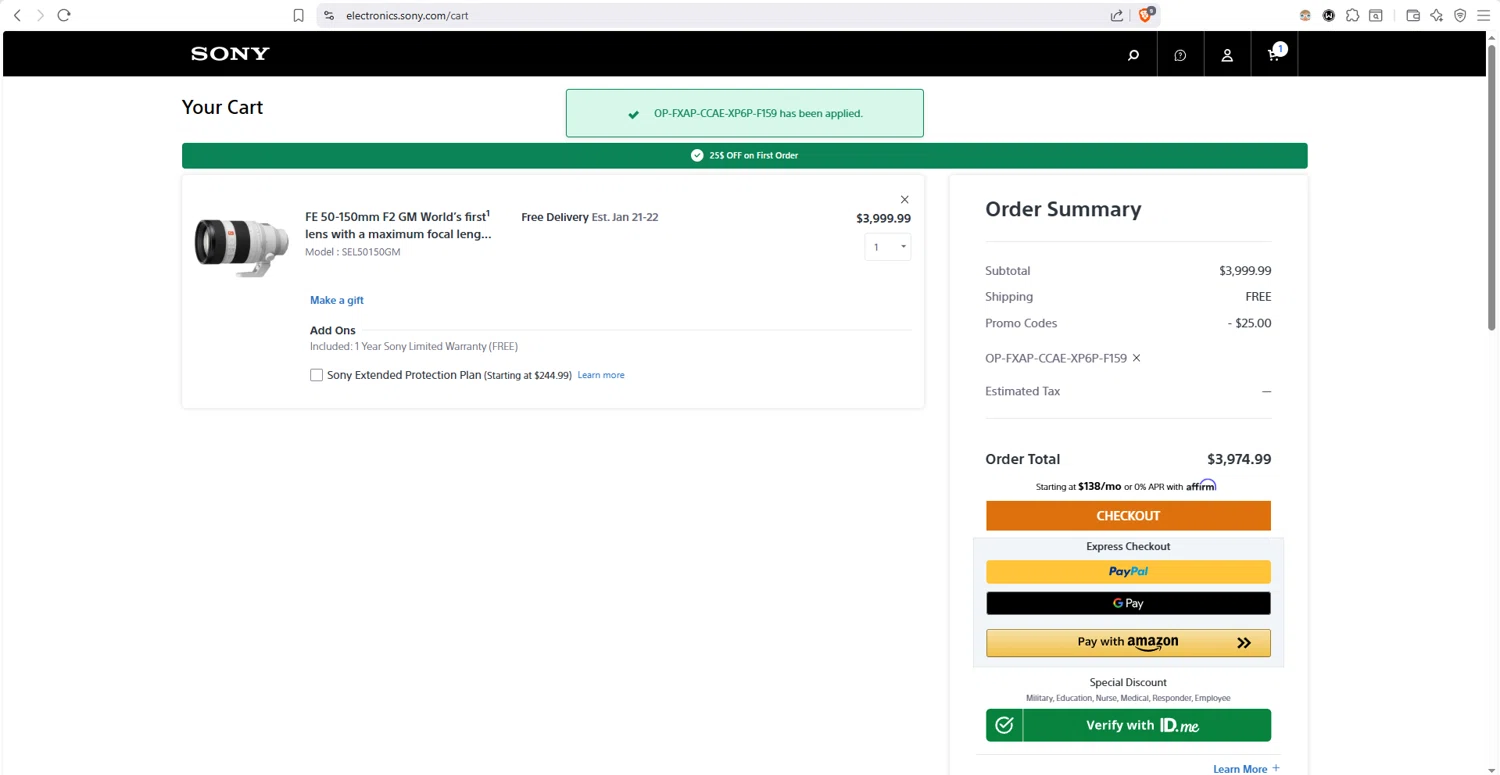The image size is (1500, 775).
Task: Enable Sony Extended Protection Plan checkbox
Action: [x=316, y=375]
